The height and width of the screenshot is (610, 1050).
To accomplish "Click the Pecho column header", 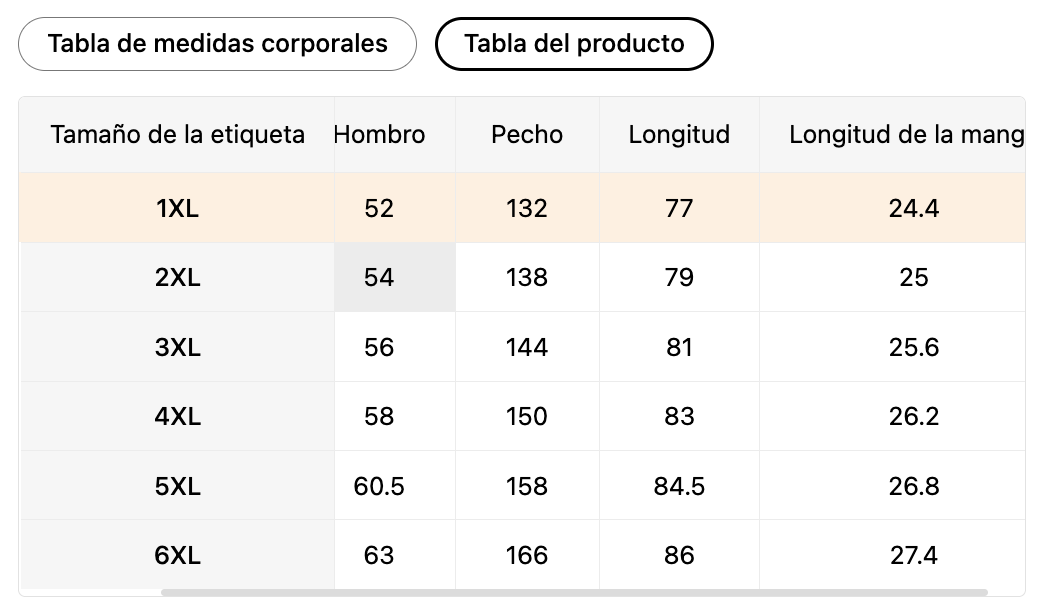I will click(527, 135).
